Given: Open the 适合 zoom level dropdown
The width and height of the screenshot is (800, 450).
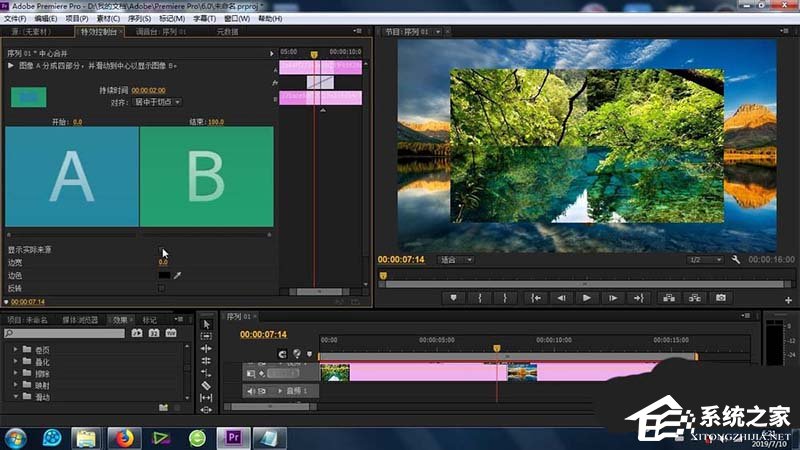Looking at the screenshot, I should pos(456,260).
